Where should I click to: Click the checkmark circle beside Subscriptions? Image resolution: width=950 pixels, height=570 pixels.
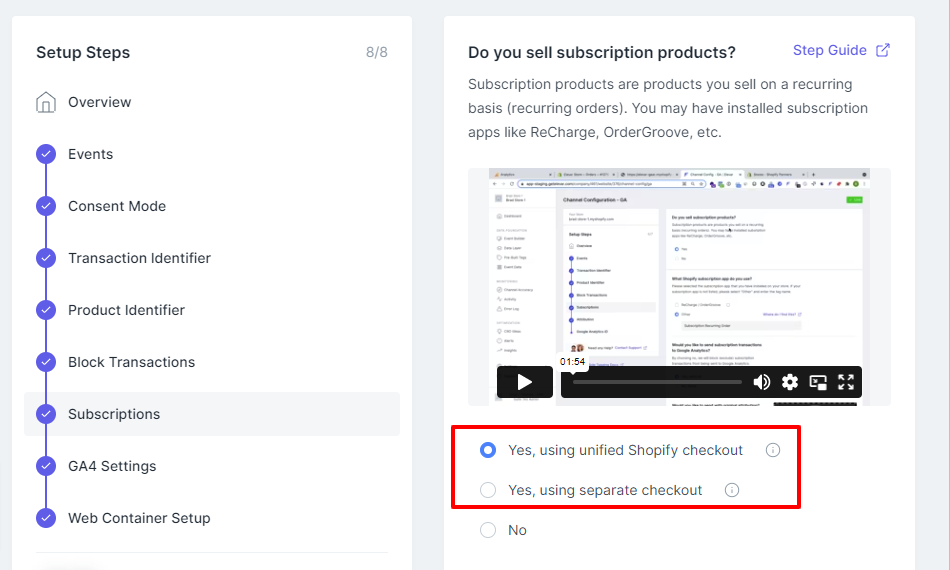click(46, 414)
